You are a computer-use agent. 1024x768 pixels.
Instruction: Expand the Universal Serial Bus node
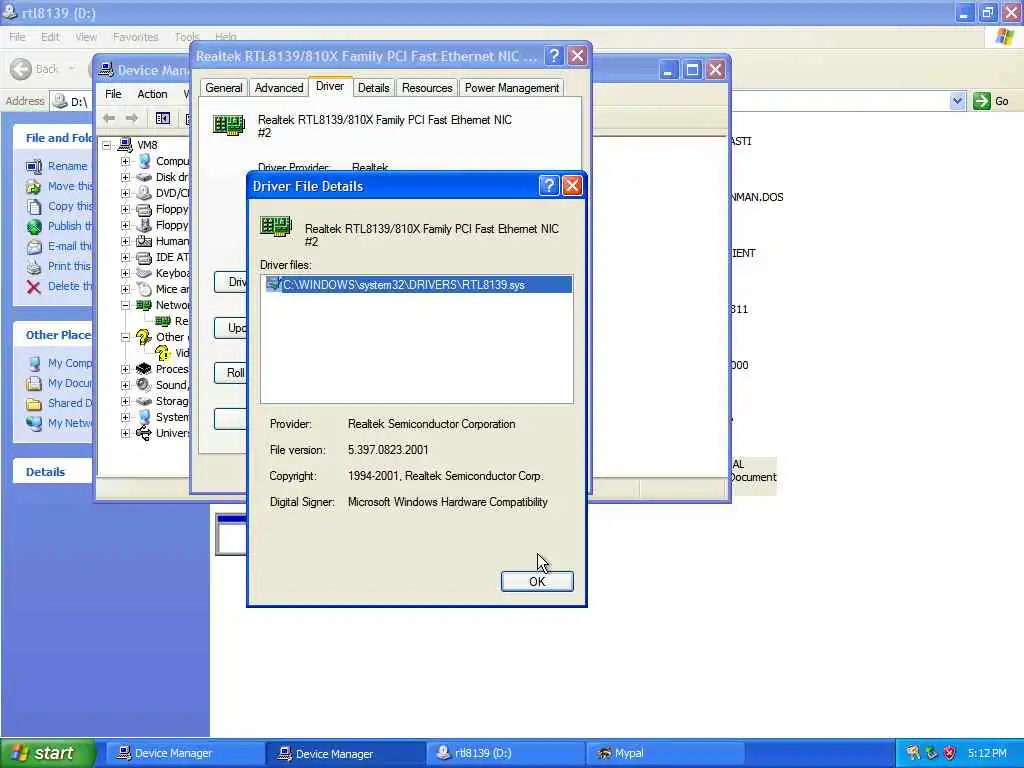tap(125, 433)
